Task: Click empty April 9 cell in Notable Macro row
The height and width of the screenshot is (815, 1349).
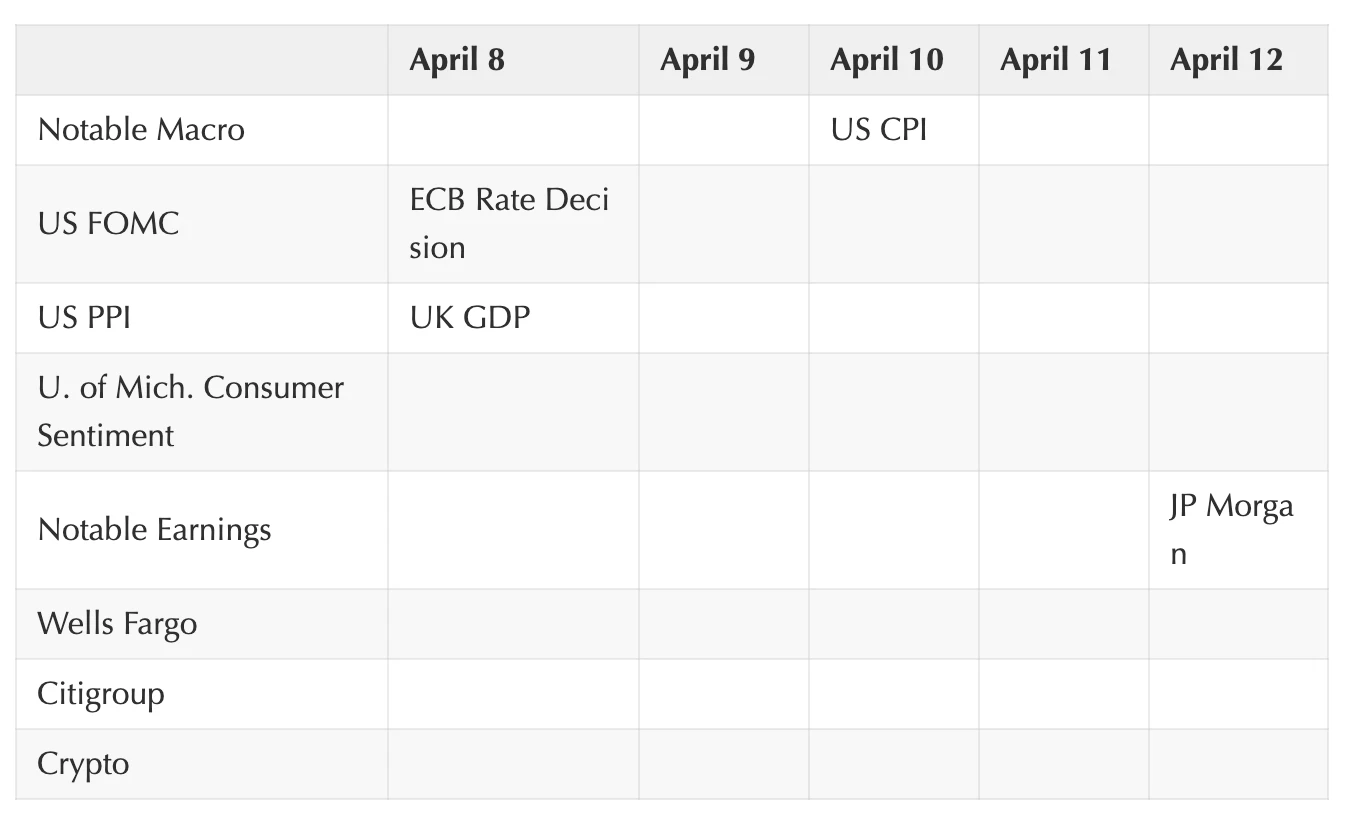Action: click(x=723, y=130)
